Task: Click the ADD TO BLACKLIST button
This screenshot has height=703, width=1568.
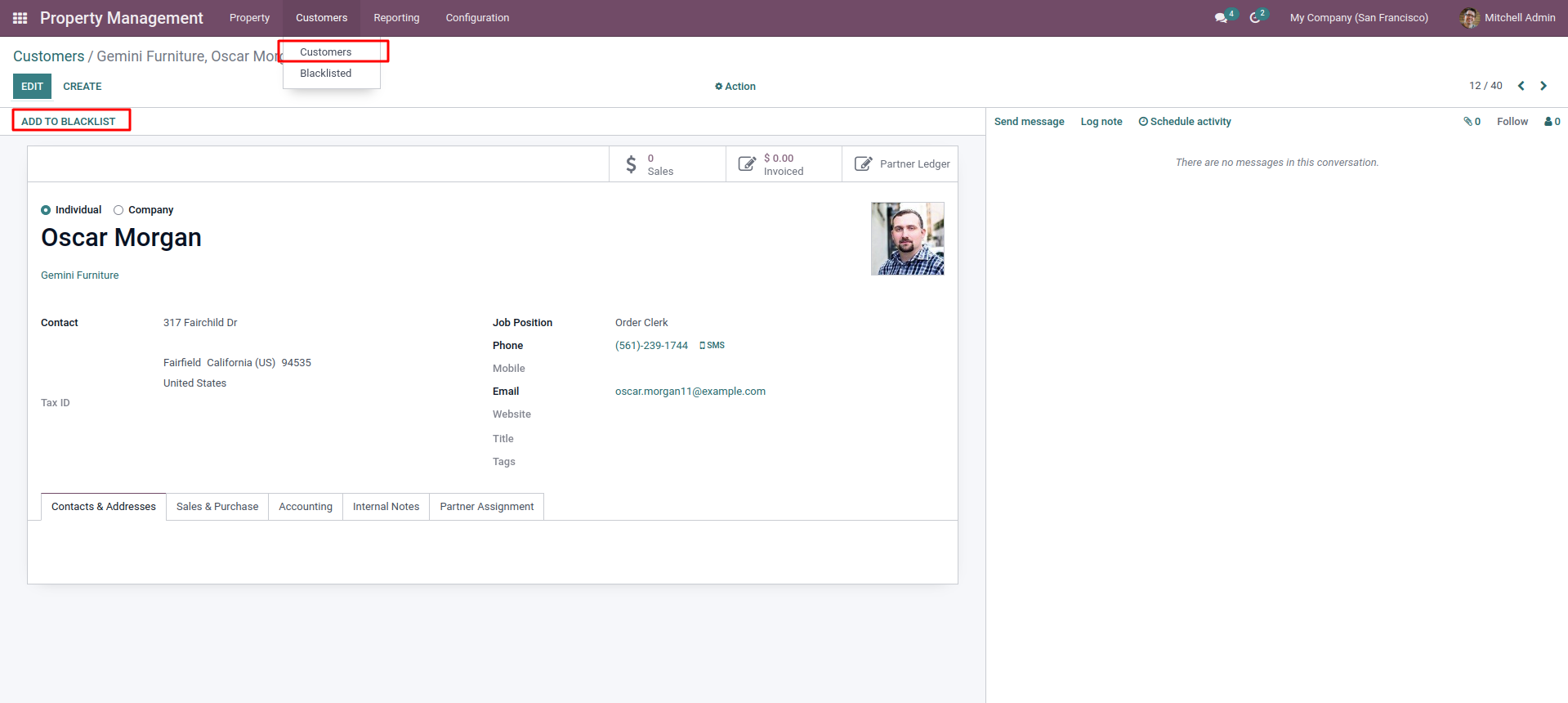Action: click(69, 122)
